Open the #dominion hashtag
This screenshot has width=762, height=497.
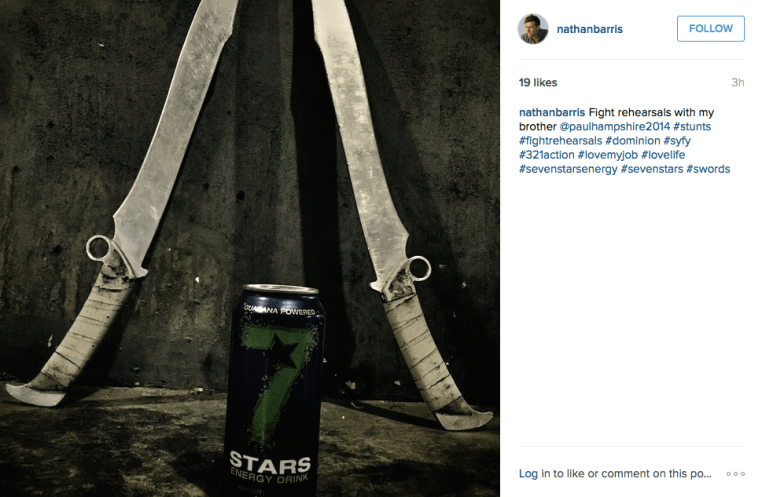[633, 140]
